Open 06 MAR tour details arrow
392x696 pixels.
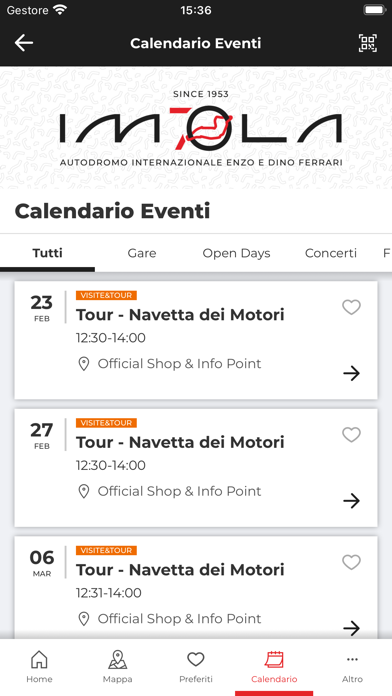351,628
